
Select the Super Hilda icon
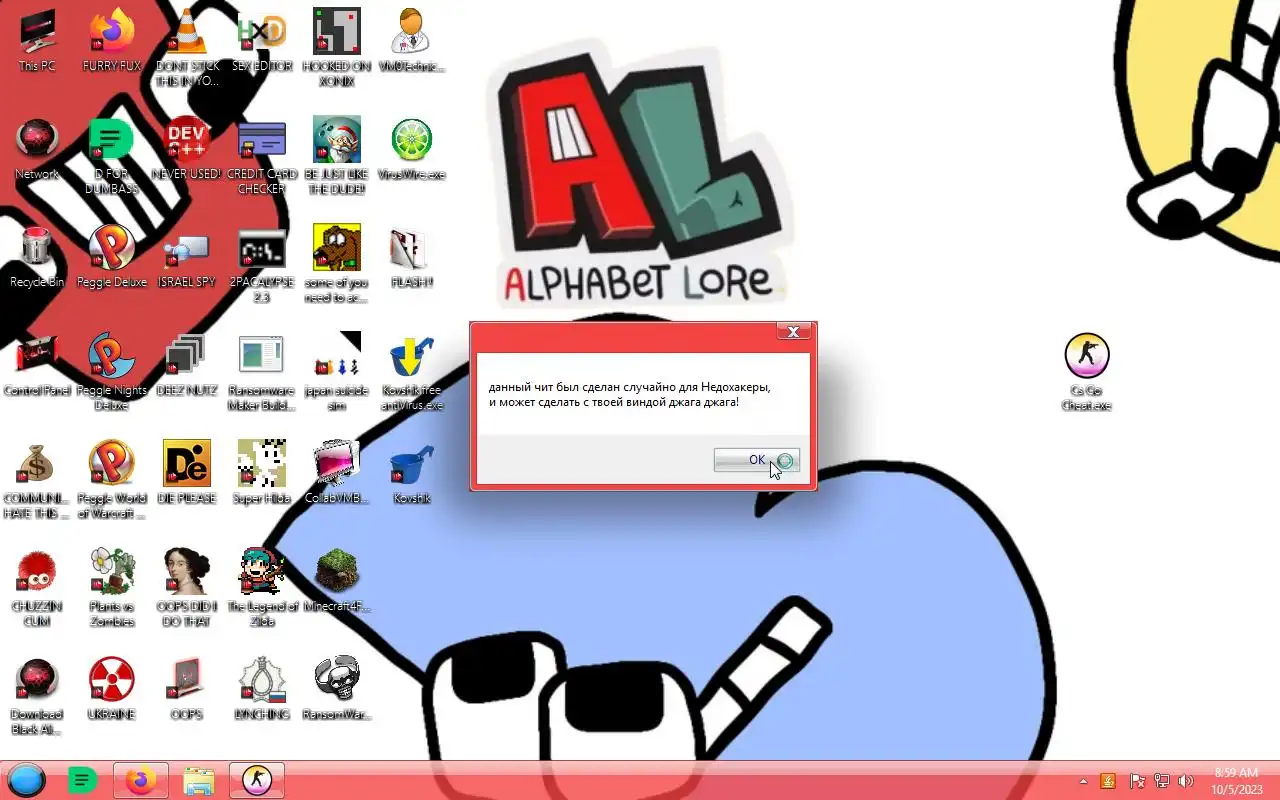tap(262, 472)
